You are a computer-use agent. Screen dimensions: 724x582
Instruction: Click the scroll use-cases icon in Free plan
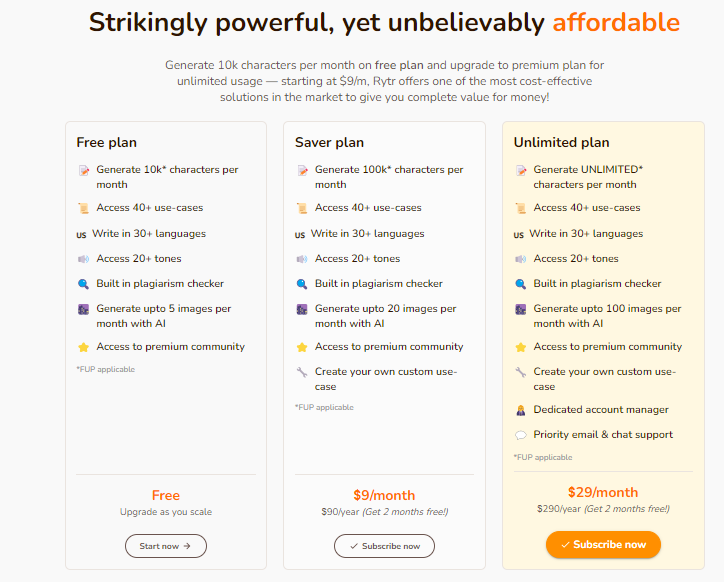tap(84, 208)
